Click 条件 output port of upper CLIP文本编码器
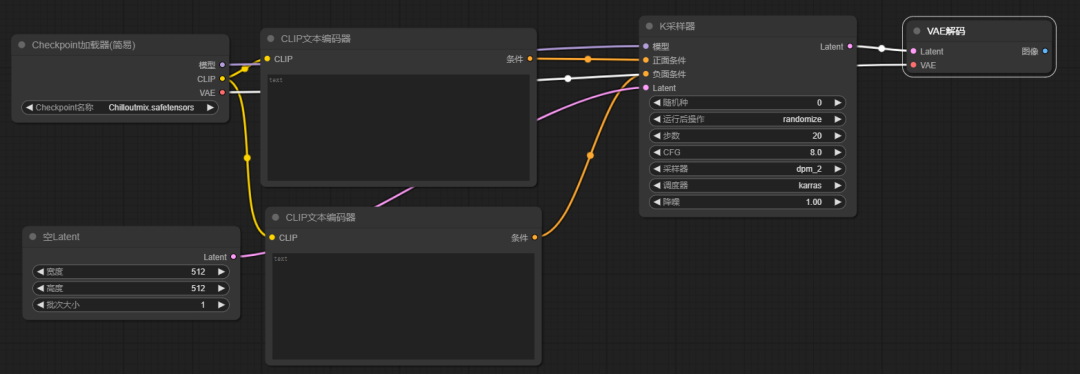Screen dimensions: 1080x374 click(530, 59)
